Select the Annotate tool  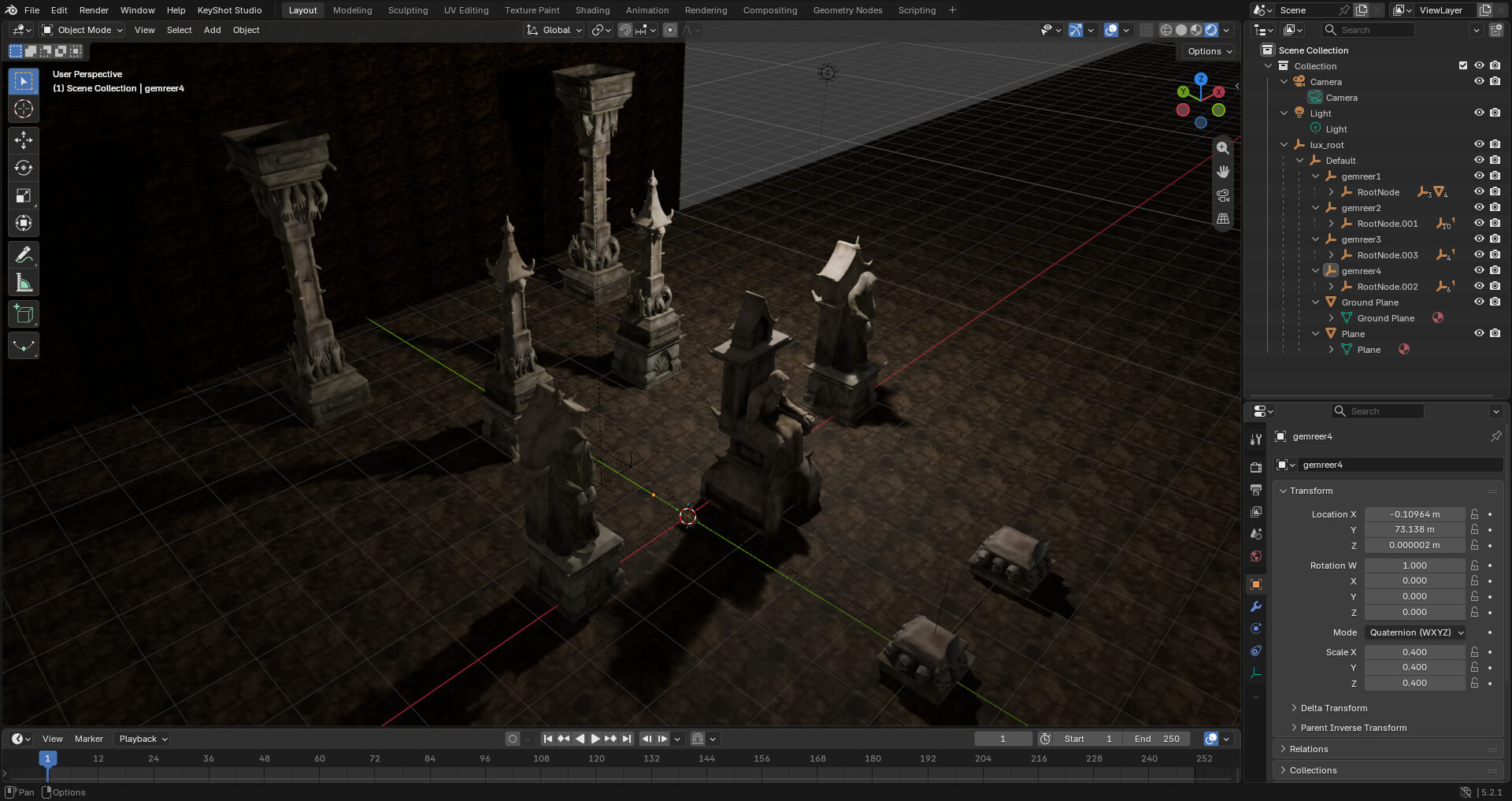(x=24, y=255)
